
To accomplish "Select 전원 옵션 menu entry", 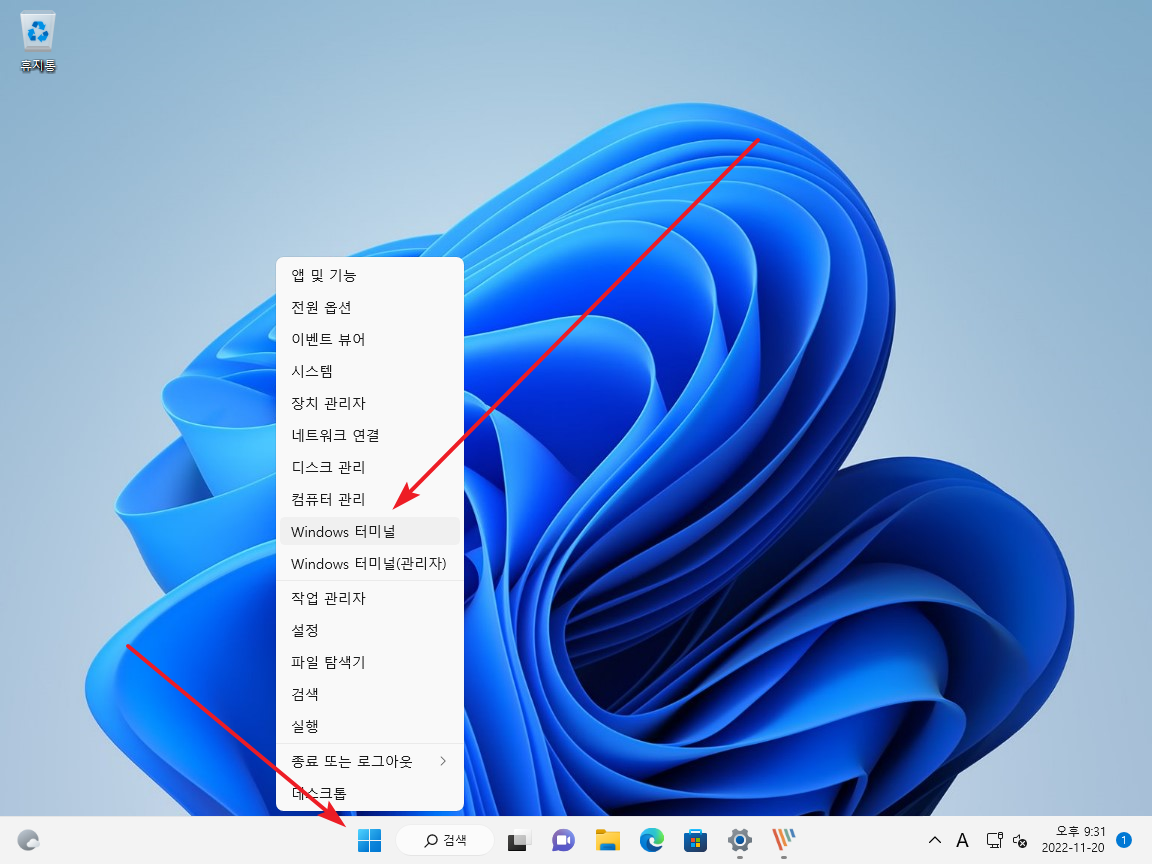I will click(x=370, y=307).
